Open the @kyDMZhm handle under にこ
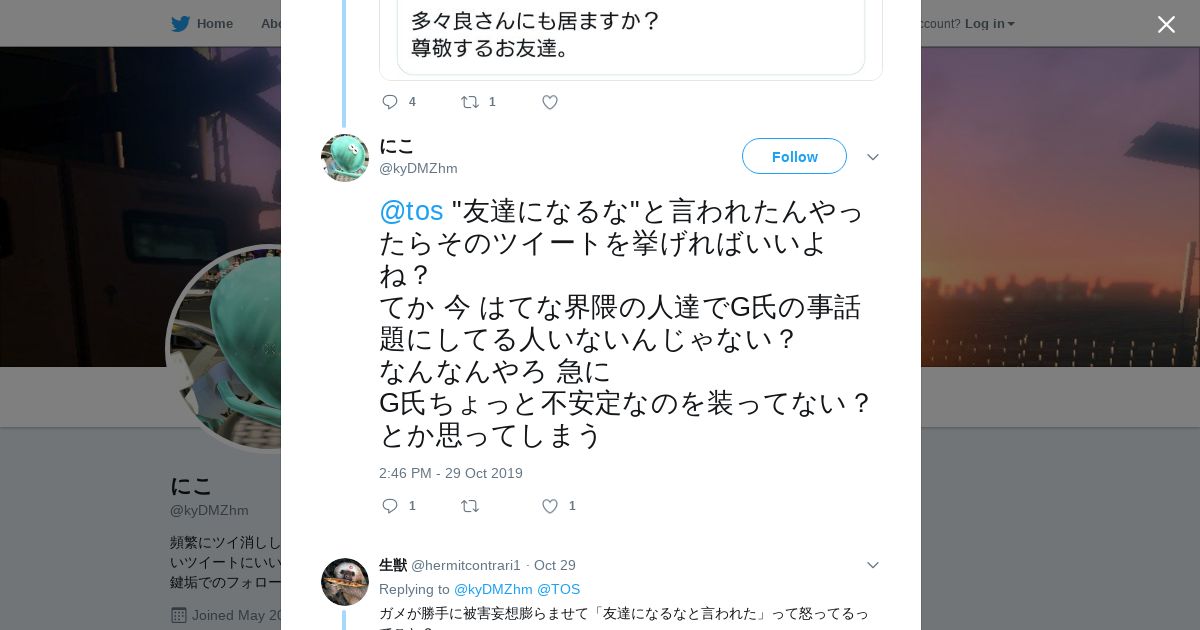Viewport: 1200px width, 630px height. [x=418, y=169]
